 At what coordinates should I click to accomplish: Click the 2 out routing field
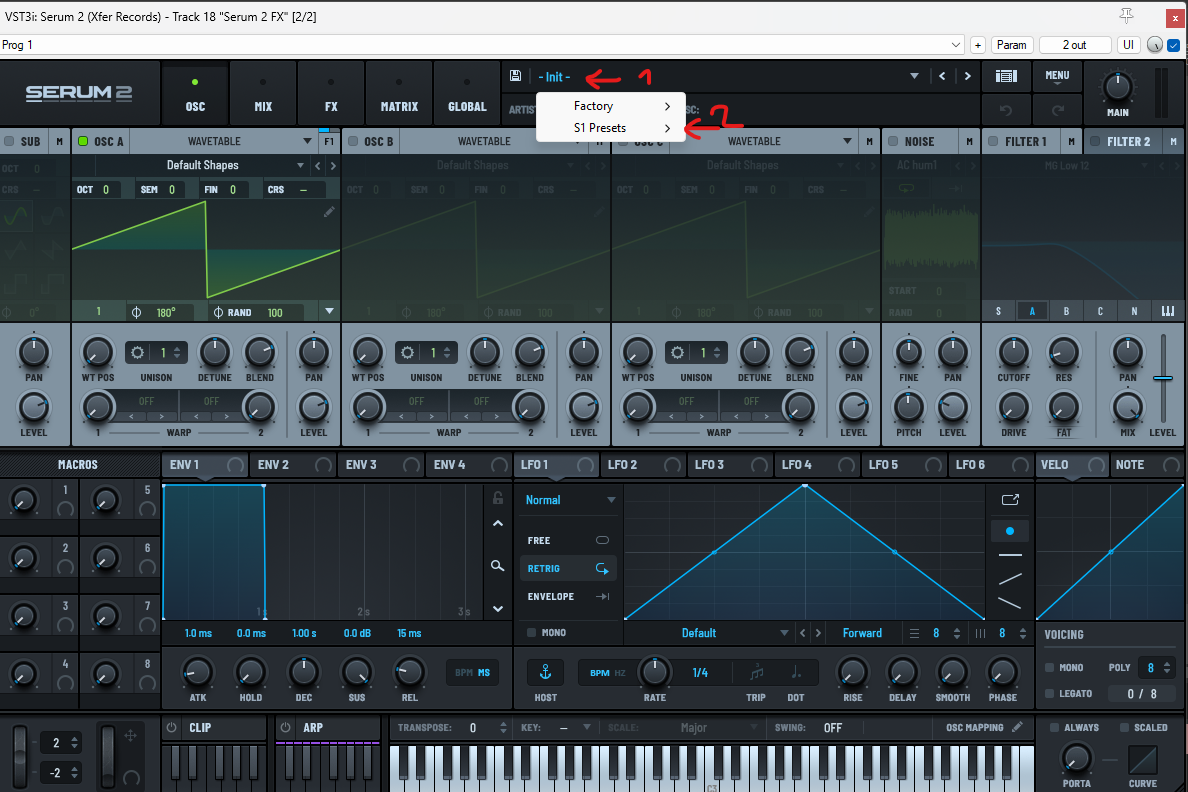[1074, 45]
